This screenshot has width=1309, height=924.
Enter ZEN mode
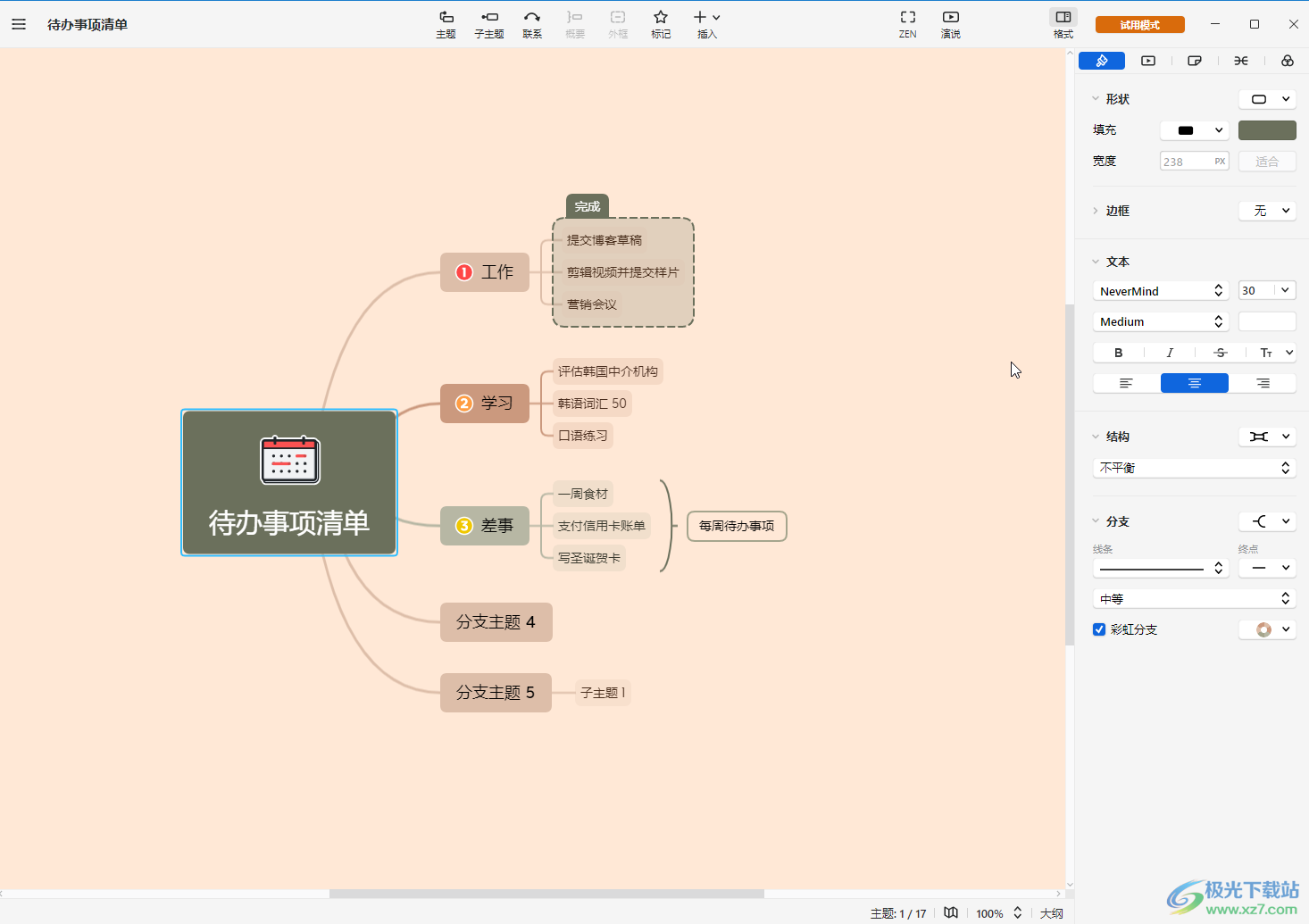[x=908, y=24]
